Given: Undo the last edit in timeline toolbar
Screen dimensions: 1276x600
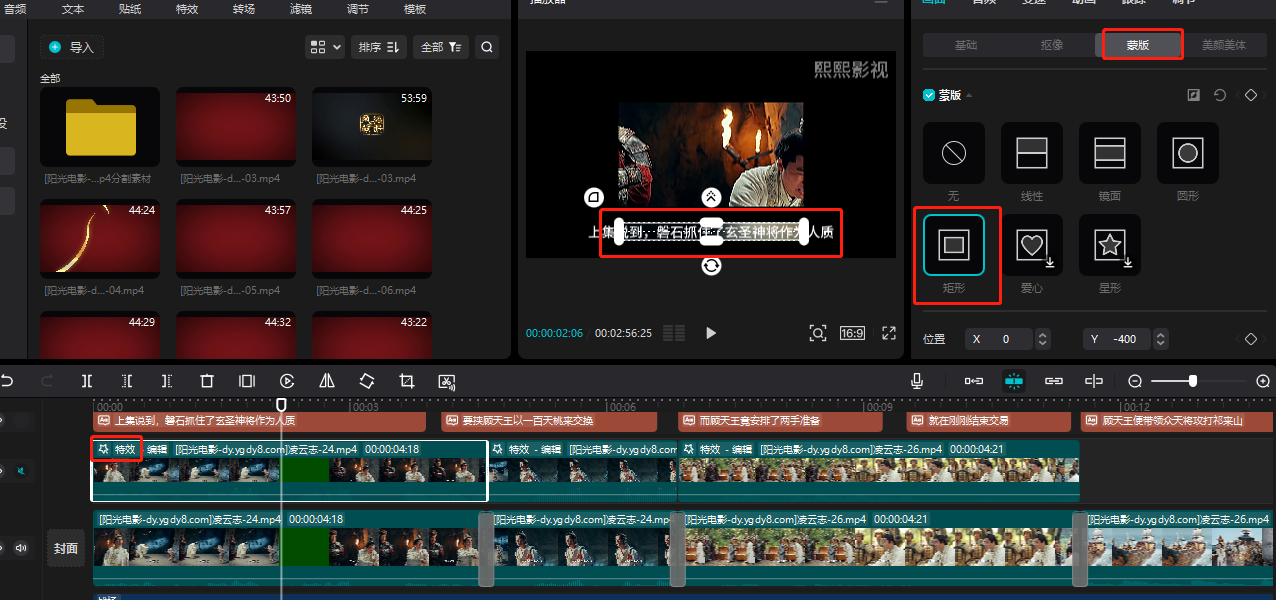Looking at the screenshot, I should [7, 381].
